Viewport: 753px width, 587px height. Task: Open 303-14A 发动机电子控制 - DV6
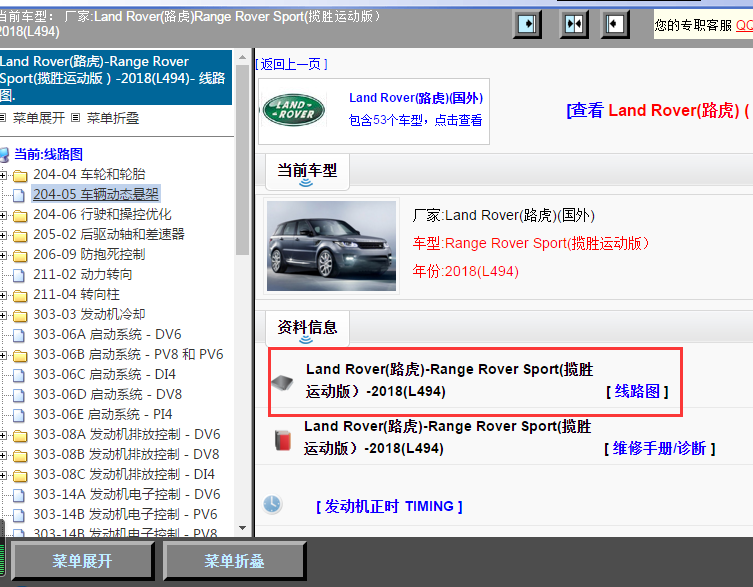127,494
